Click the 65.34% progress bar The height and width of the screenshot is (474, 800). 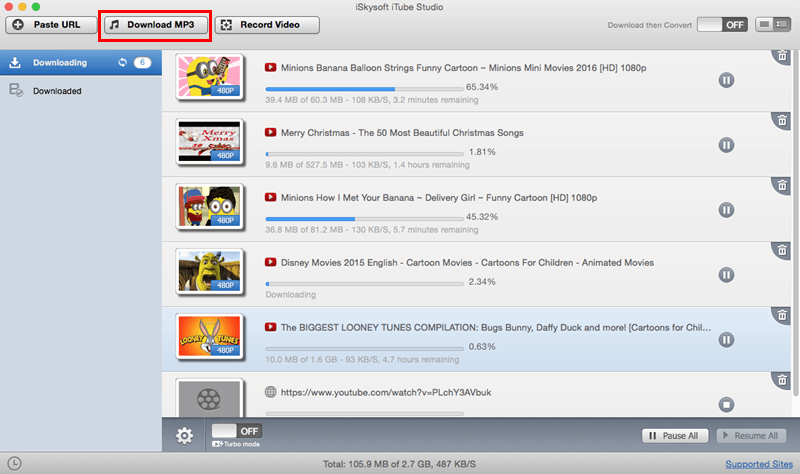click(x=364, y=89)
